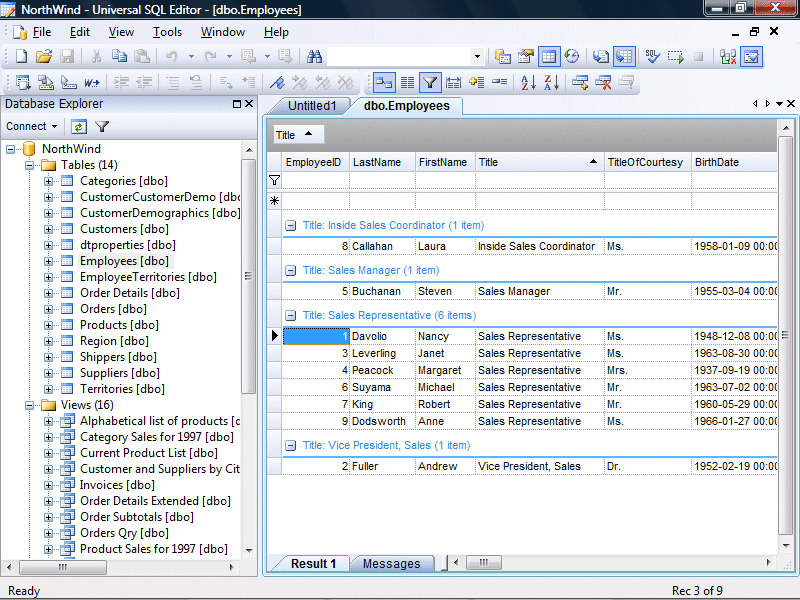The width and height of the screenshot is (800, 600).
Task: Paste from clipboard using the toolbar icon
Action: [x=142, y=57]
